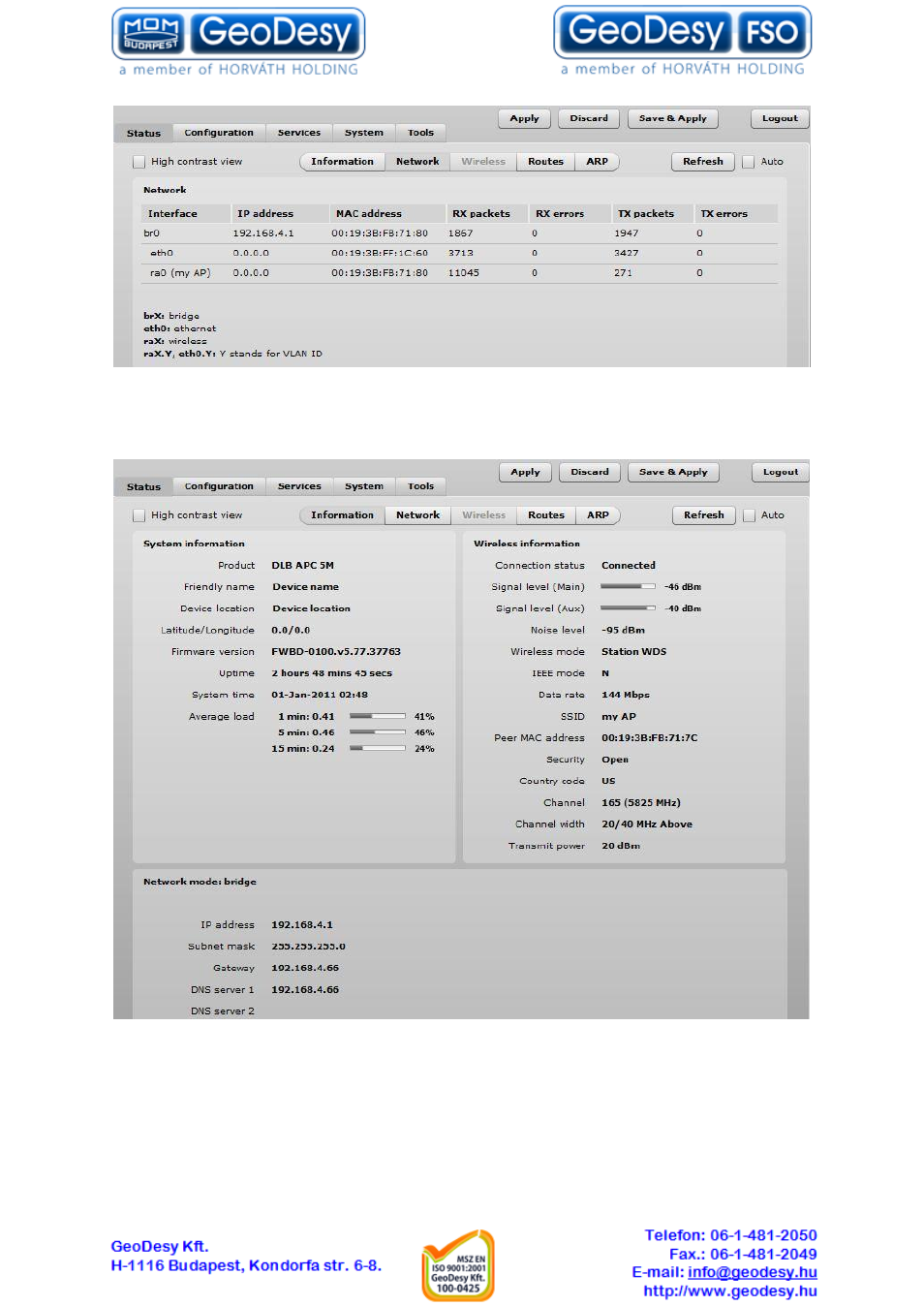924x1306 pixels.
Task: Enable the Auto refresh checkbox on the System information panel
Action: [749, 515]
